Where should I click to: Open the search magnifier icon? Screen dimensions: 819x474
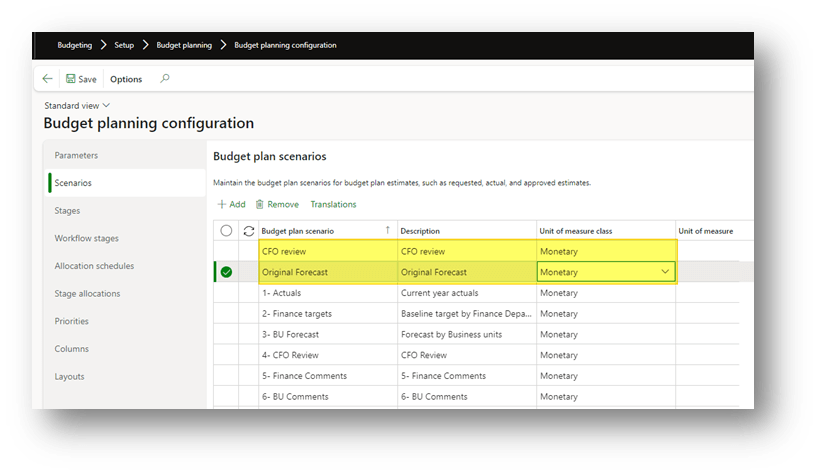pos(165,79)
